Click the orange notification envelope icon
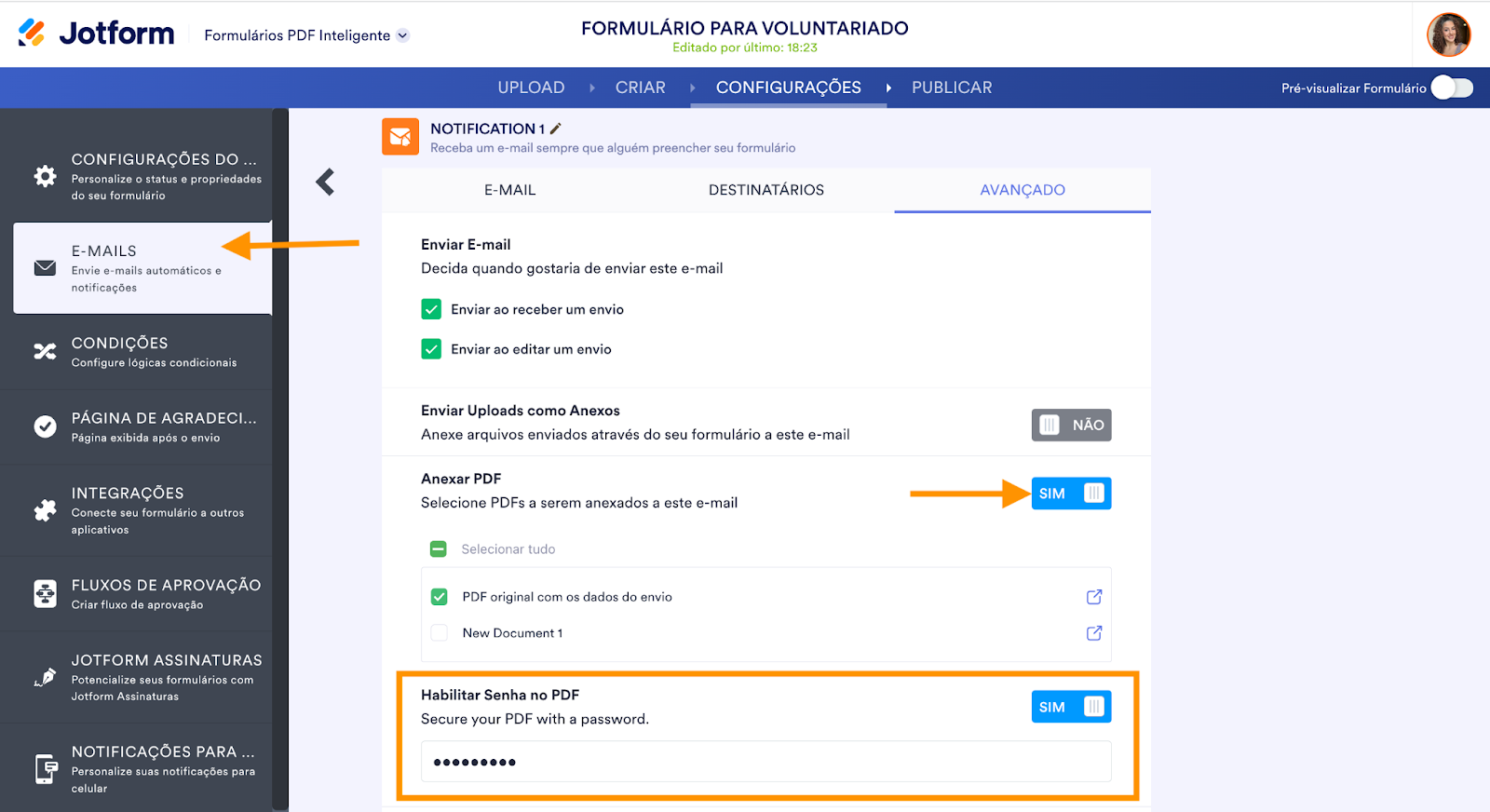The width and height of the screenshot is (1490, 812). (400, 137)
